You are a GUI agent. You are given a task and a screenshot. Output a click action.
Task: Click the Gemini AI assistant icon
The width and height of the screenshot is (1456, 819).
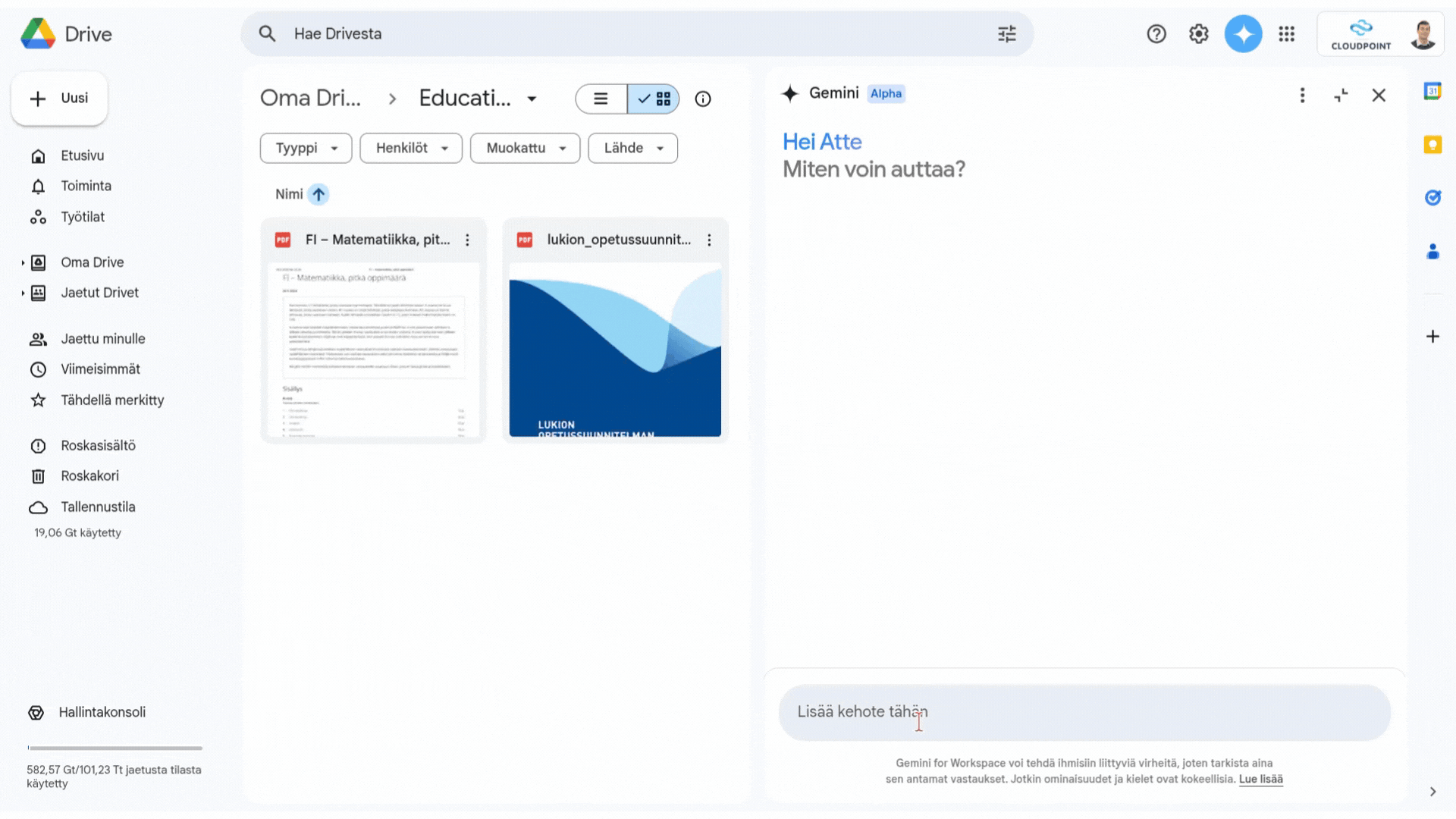click(x=1242, y=33)
